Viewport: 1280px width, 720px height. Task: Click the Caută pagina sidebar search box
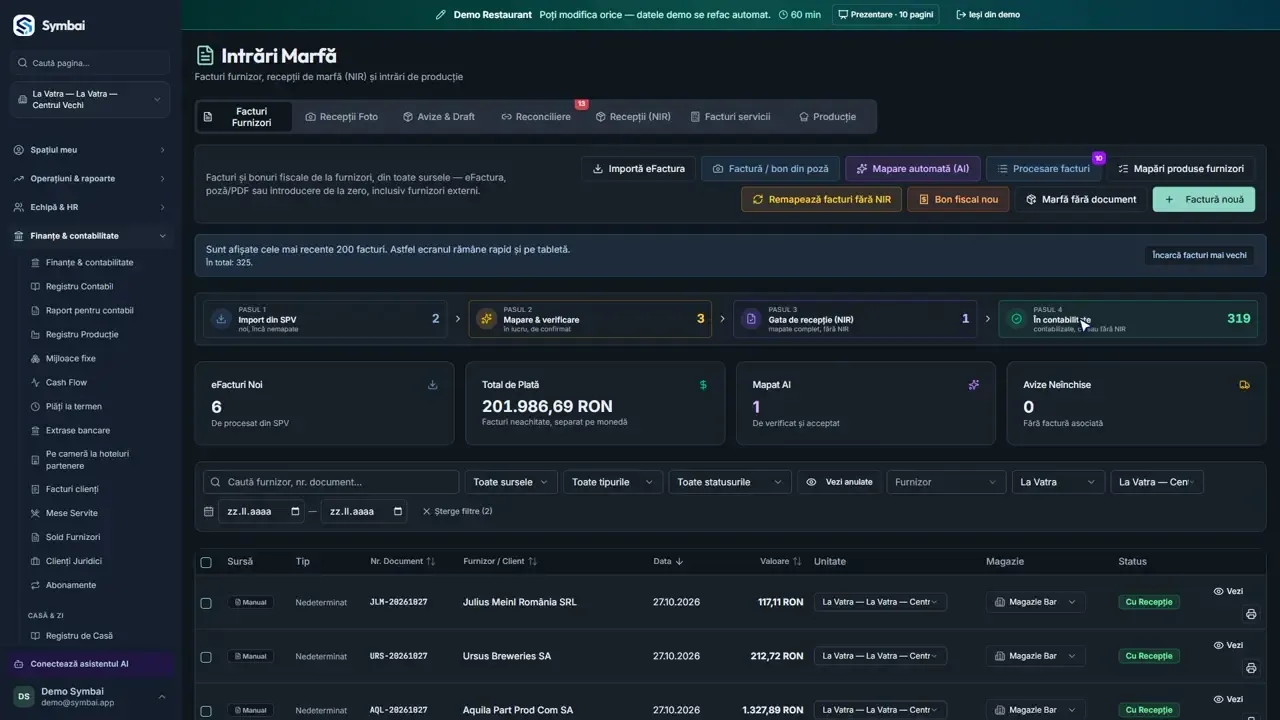point(90,63)
